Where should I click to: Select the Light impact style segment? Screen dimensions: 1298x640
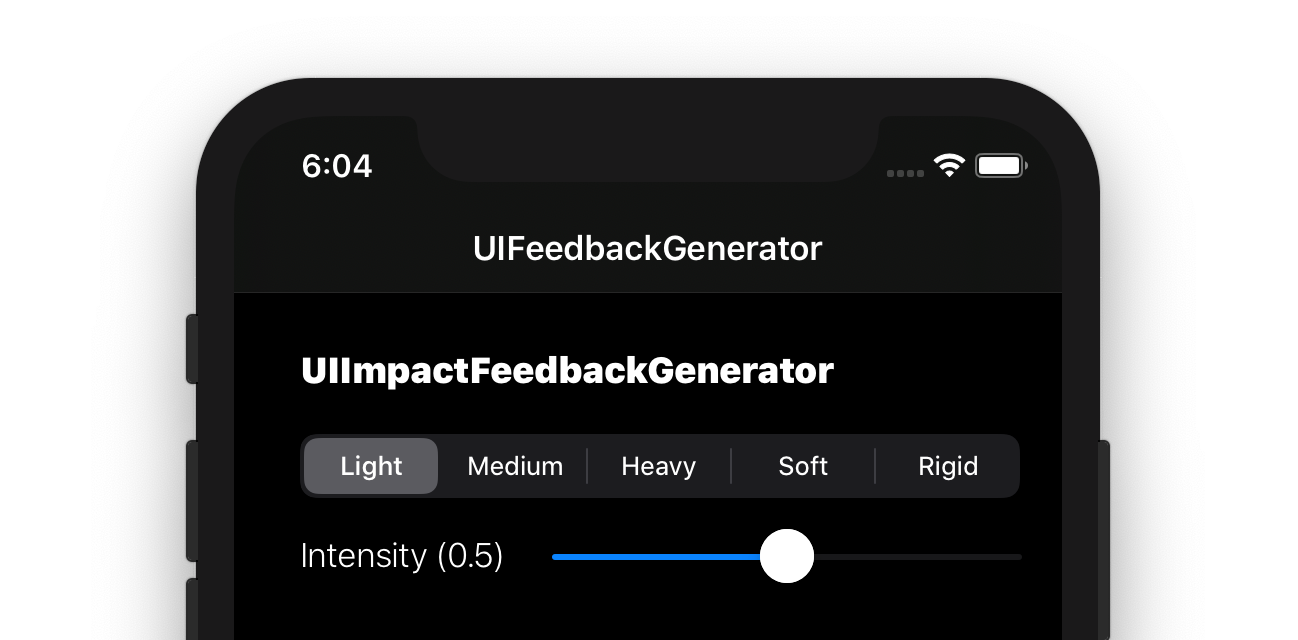click(x=371, y=466)
